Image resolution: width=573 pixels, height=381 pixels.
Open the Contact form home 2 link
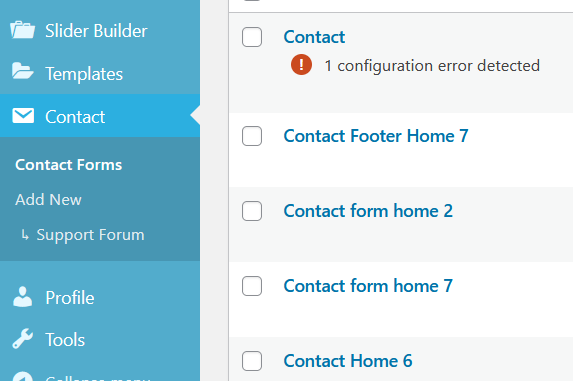pos(368,211)
